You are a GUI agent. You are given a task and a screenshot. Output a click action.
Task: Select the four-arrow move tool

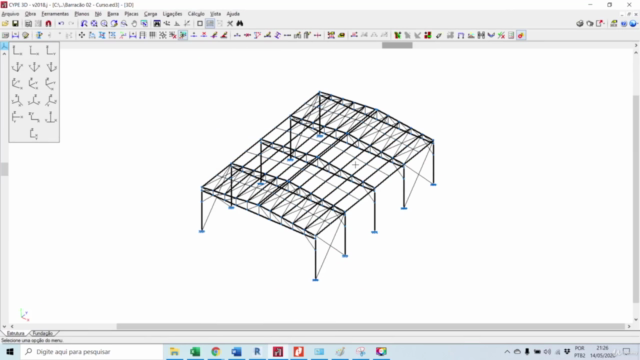click(x=82, y=36)
